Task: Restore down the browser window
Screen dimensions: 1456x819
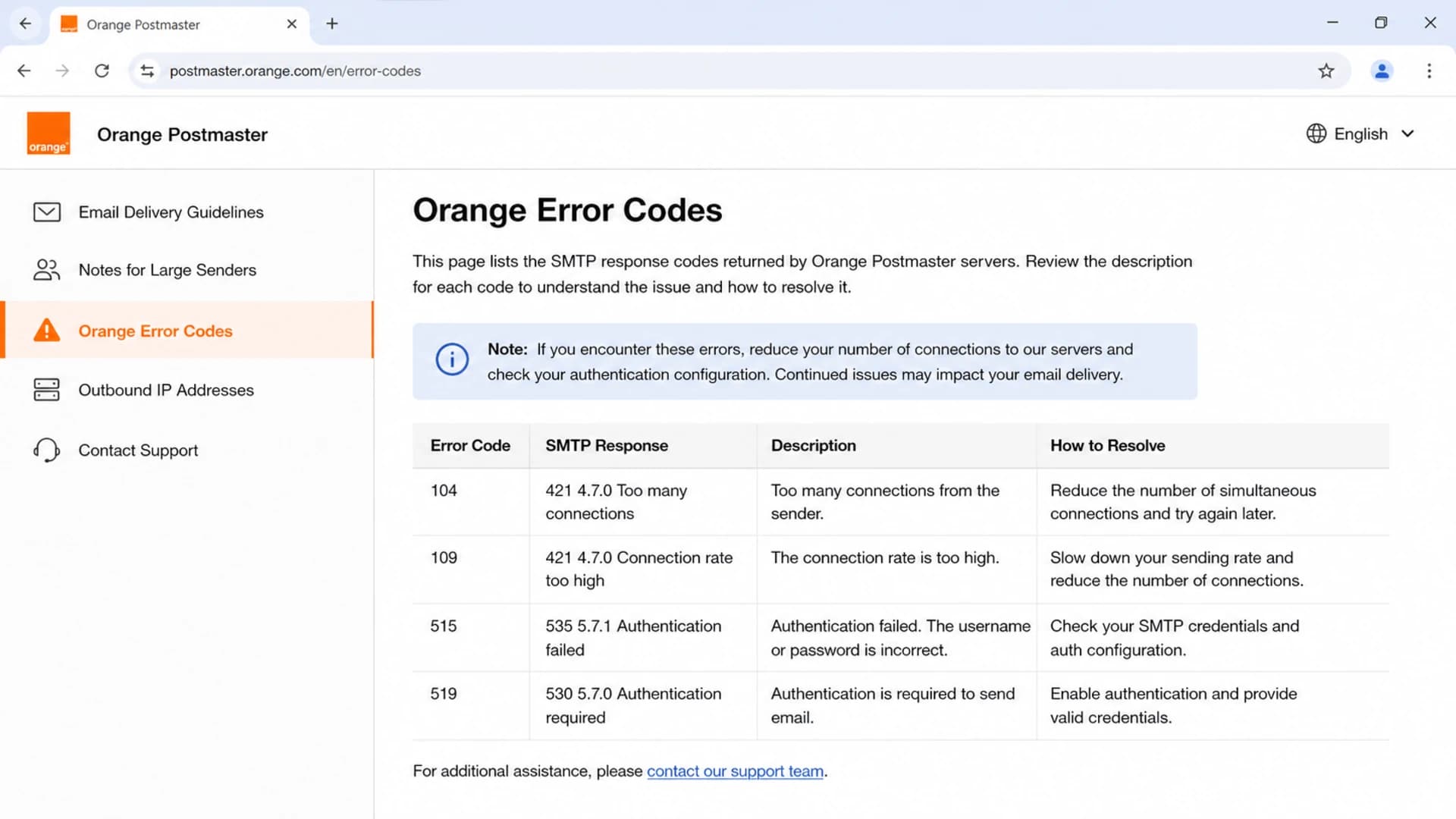Action: point(1381,23)
